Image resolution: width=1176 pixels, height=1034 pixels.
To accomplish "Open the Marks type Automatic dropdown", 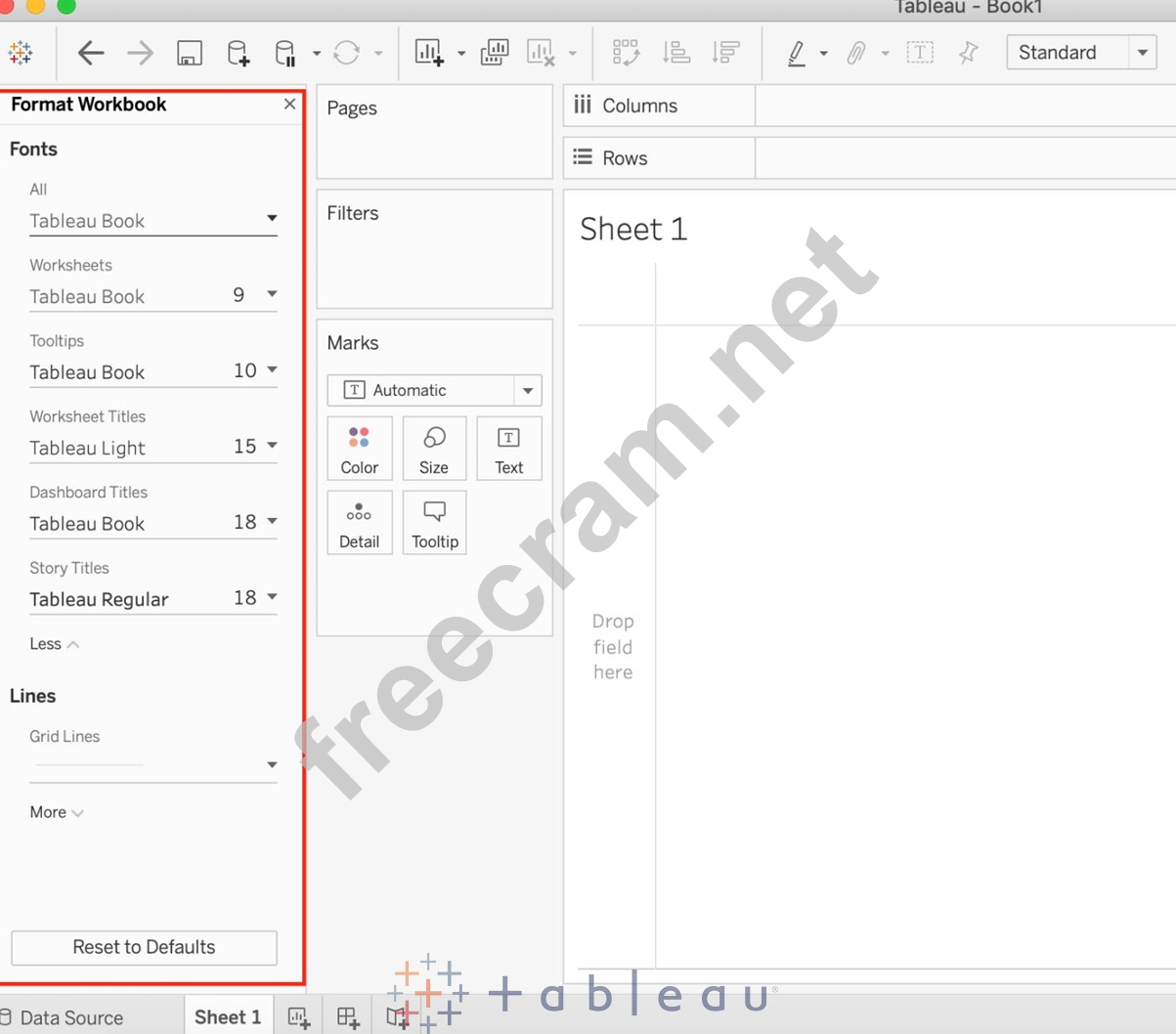I will [x=434, y=390].
